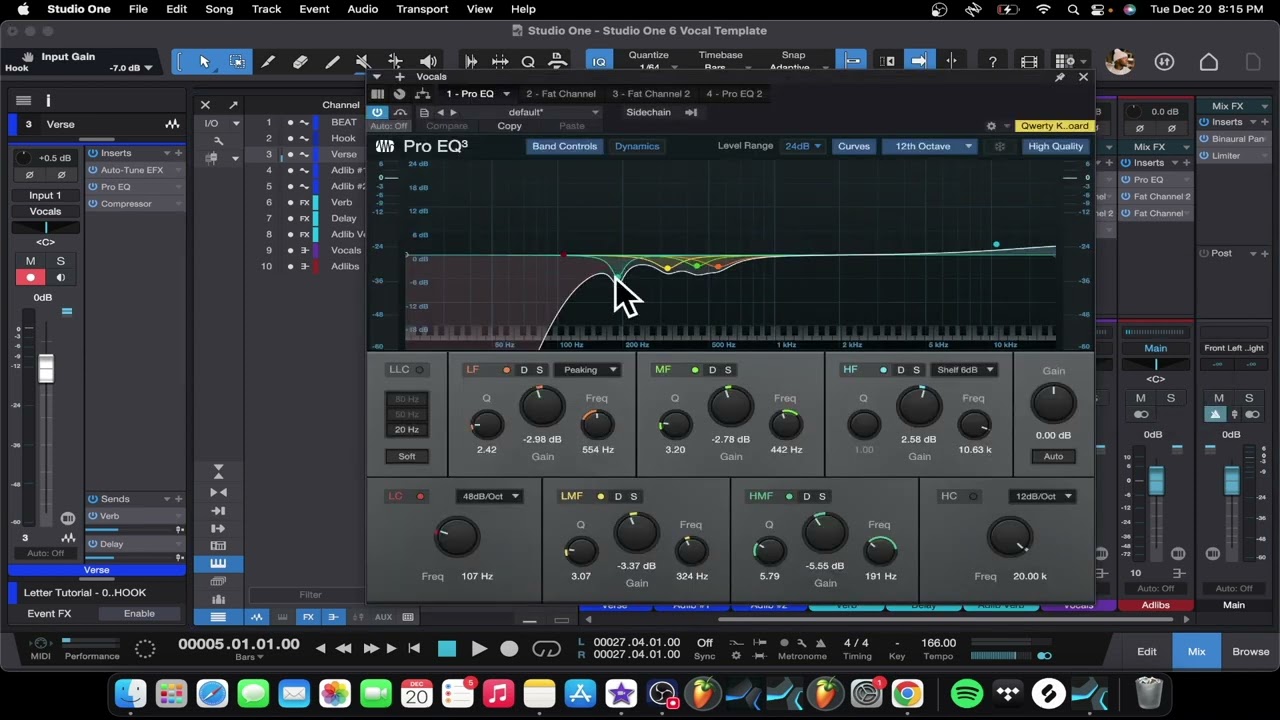The height and width of the screenshot is (720, 1280).
Task: Click the track inspector 'i' icon
Action: pos(47,100)
